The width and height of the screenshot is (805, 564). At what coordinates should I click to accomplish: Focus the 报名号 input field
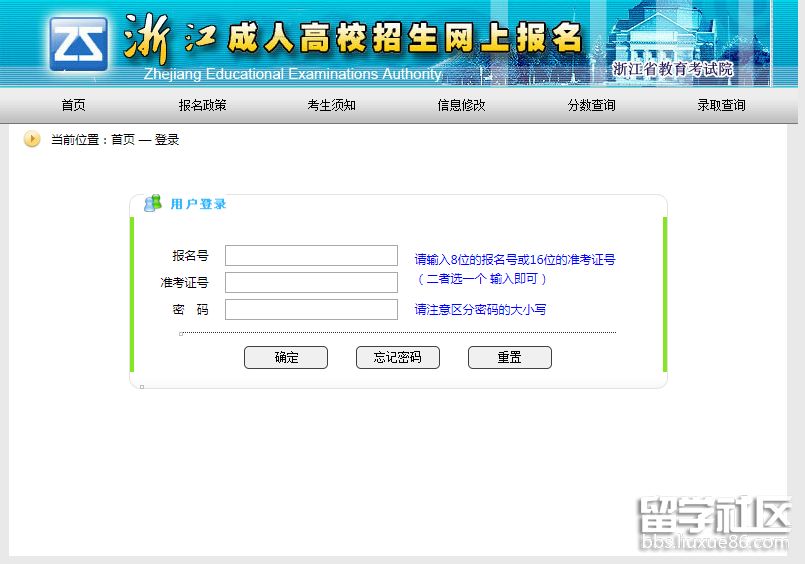[311, 256]
